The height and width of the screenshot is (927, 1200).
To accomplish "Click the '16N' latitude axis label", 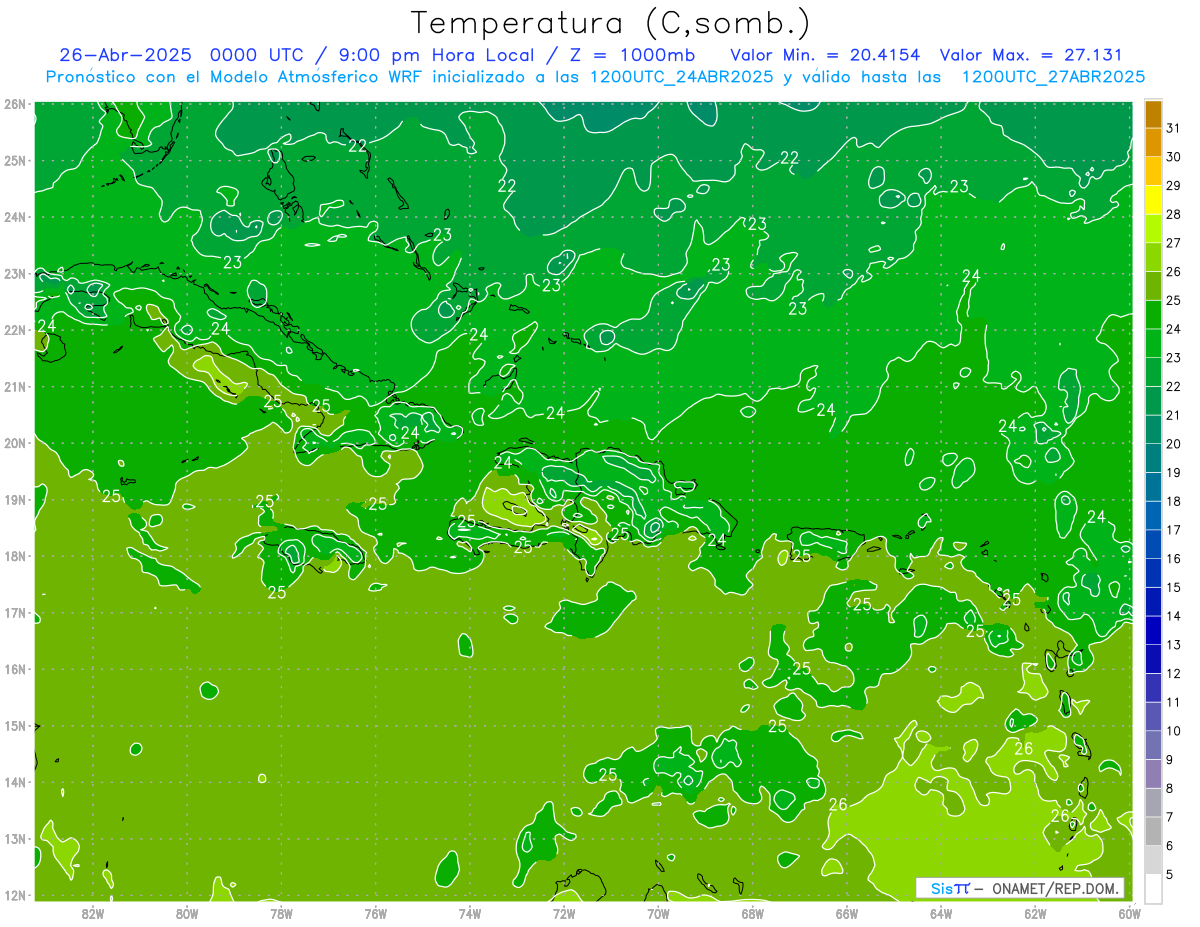I will click(x=15, y=669).
